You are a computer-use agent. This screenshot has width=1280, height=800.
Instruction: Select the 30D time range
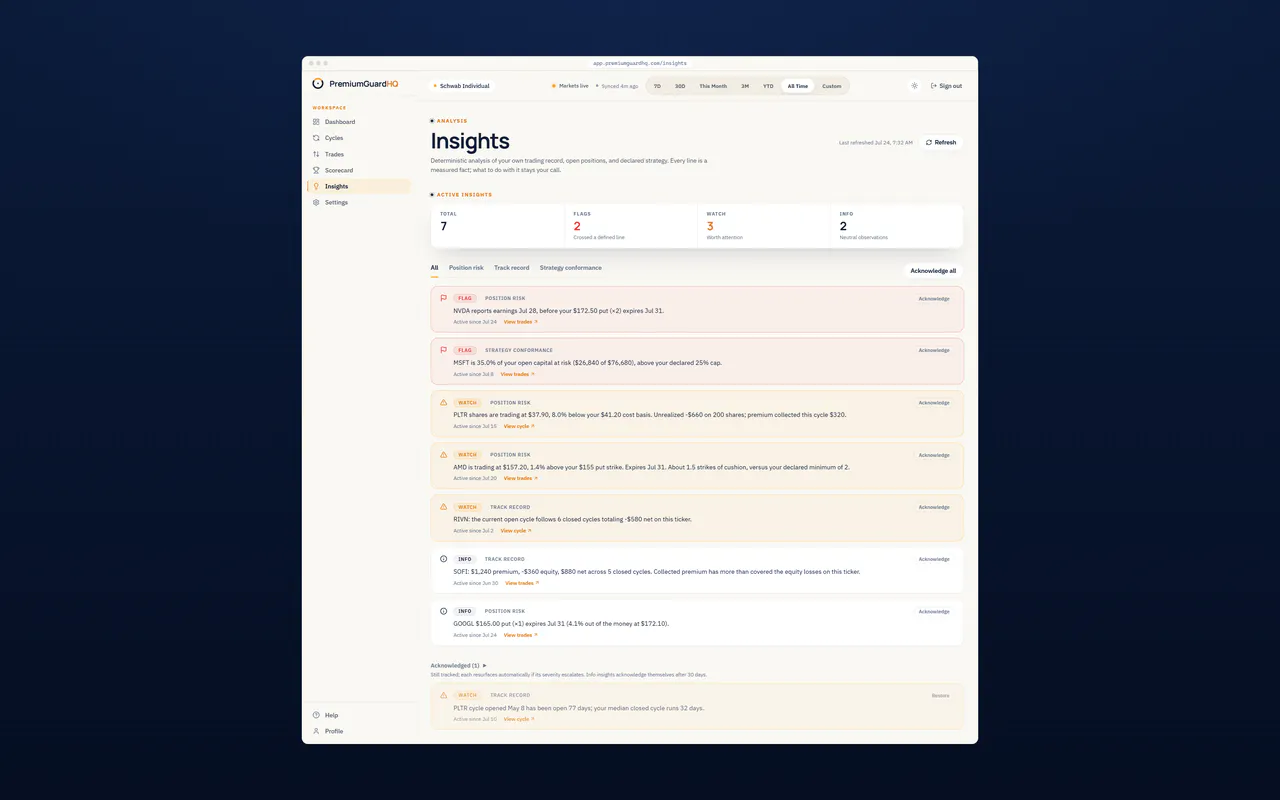pos(680,86)
